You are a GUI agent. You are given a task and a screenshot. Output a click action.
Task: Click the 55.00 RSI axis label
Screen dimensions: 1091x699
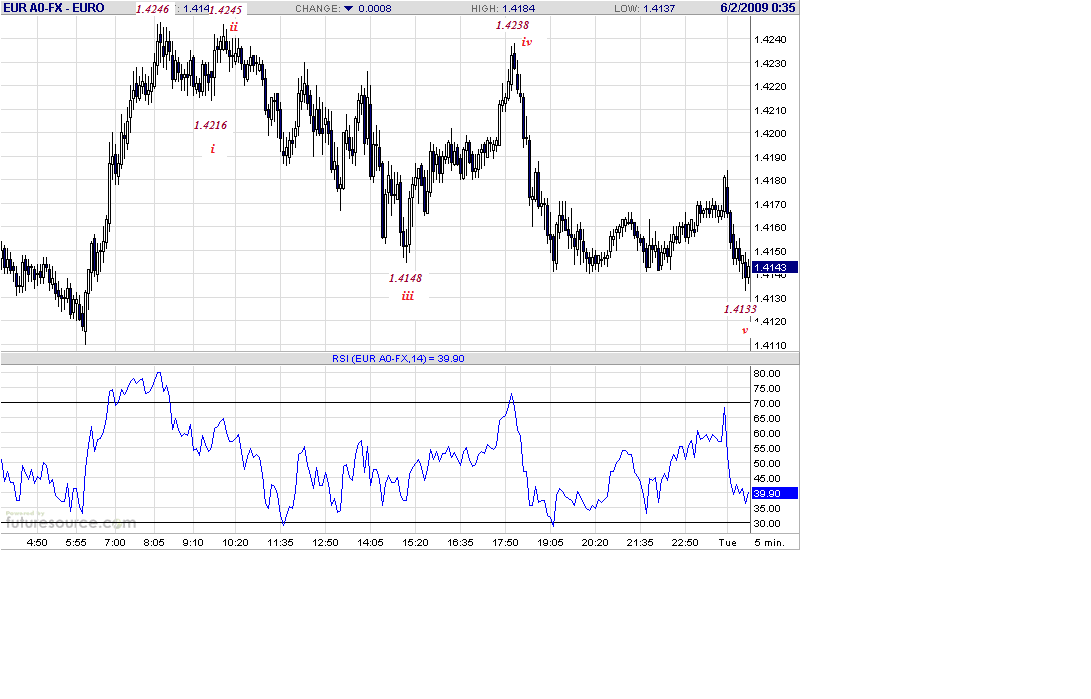(767, 449)
